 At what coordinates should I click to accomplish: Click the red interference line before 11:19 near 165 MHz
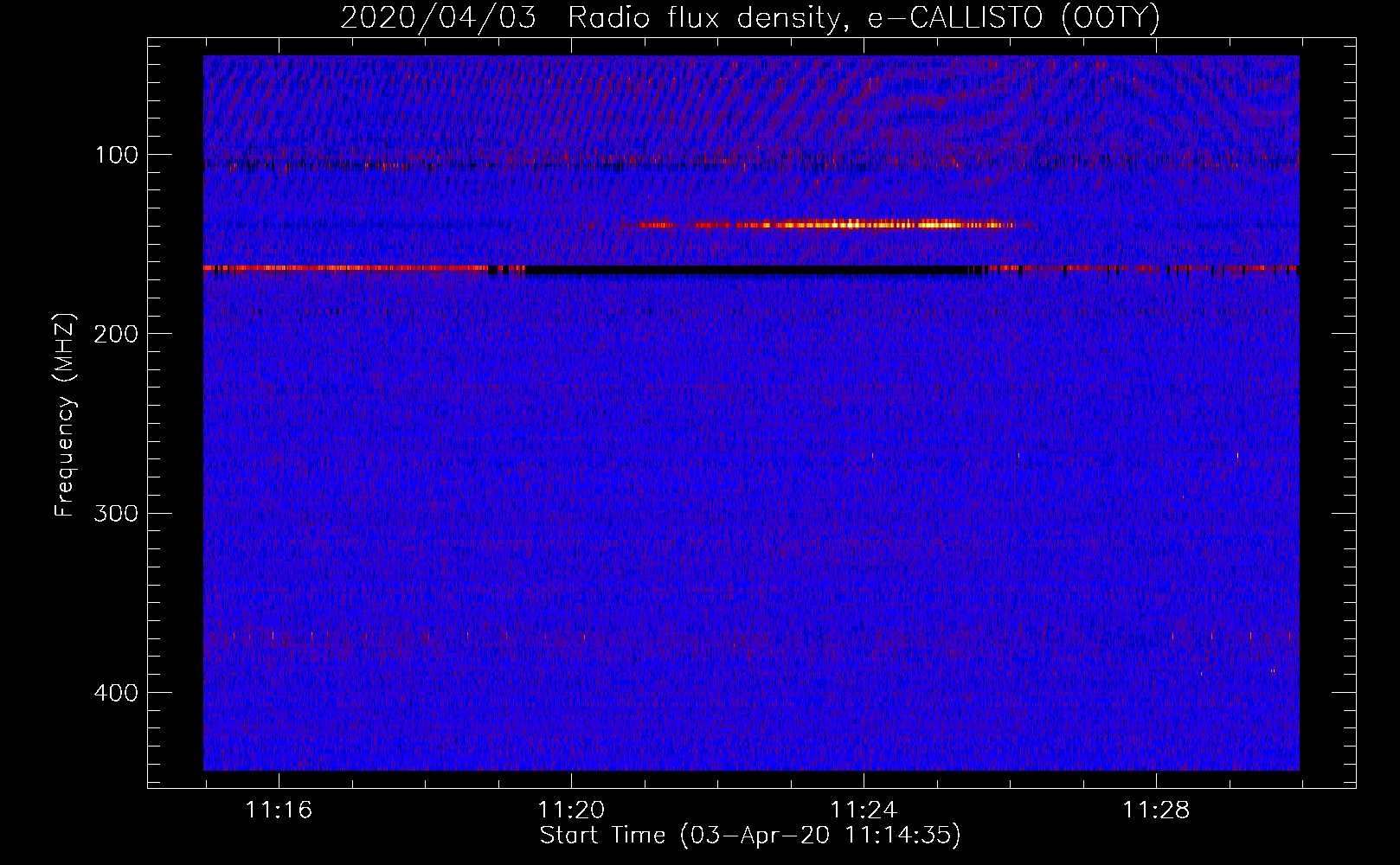click(346, 268)
